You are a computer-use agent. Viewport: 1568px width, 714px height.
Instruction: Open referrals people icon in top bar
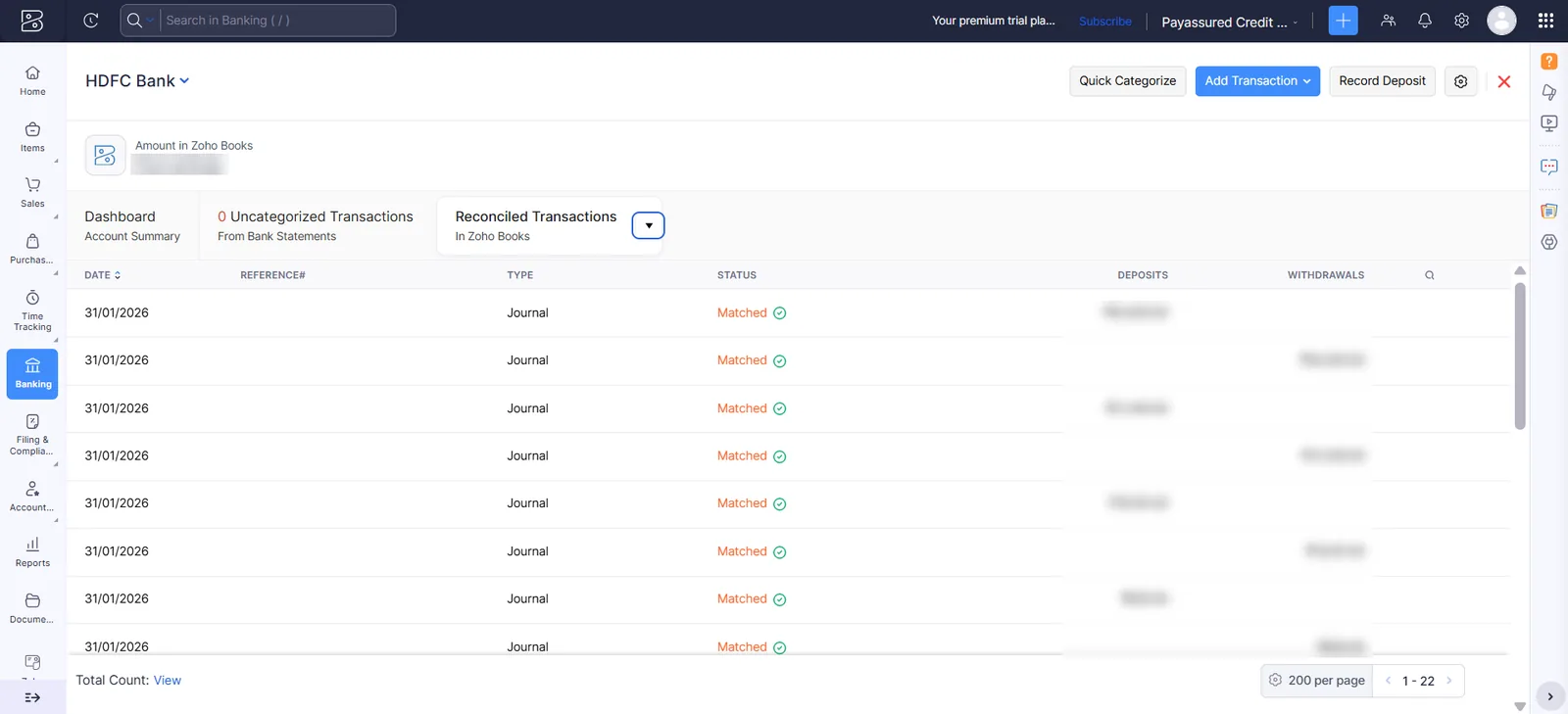(x=1388, y=21)
